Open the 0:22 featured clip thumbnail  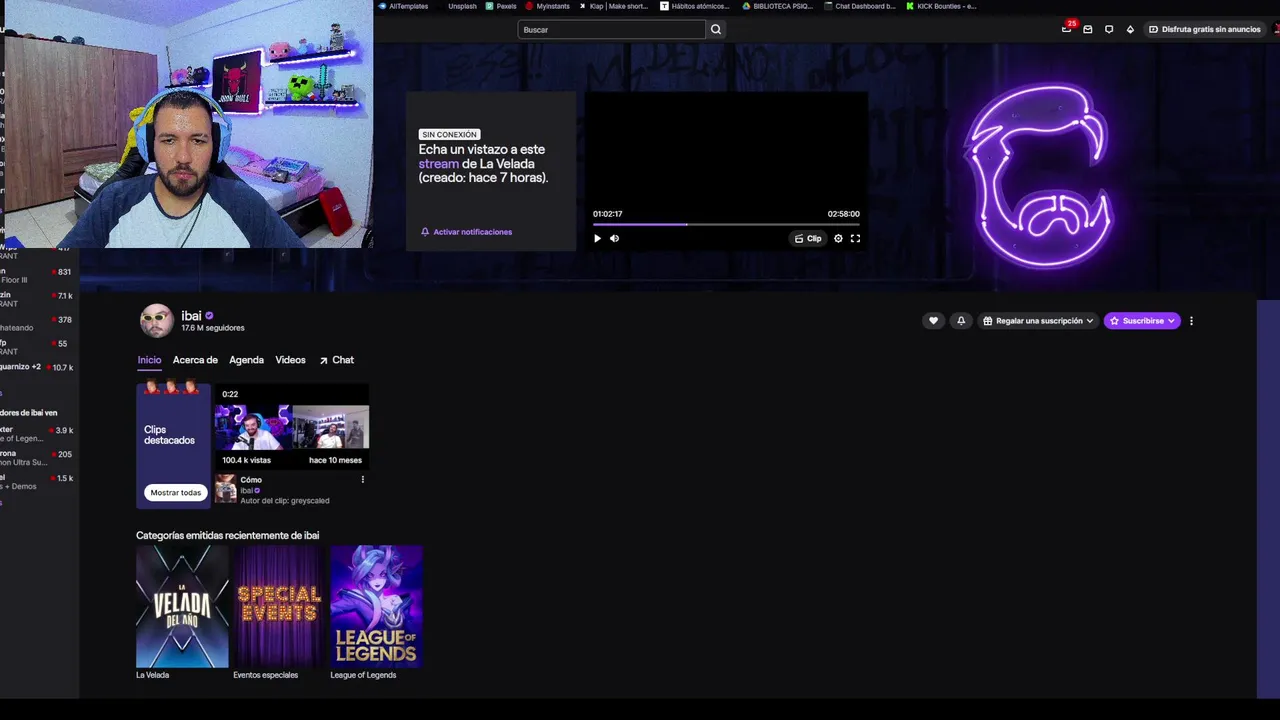[292, 427]
